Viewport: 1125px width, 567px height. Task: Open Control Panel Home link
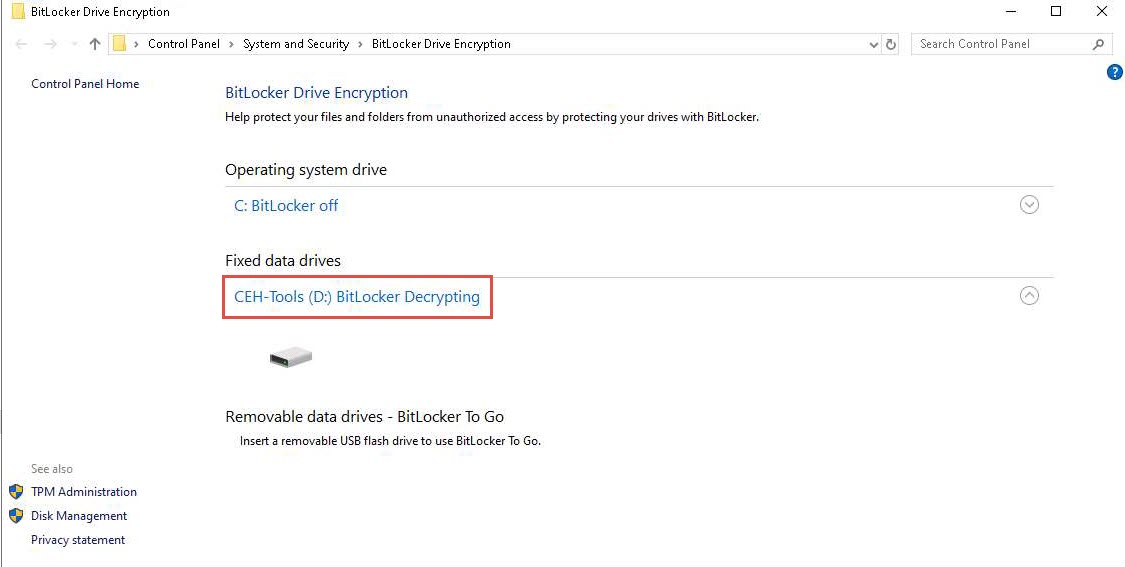pyautogui.click(x=85, y=84)
